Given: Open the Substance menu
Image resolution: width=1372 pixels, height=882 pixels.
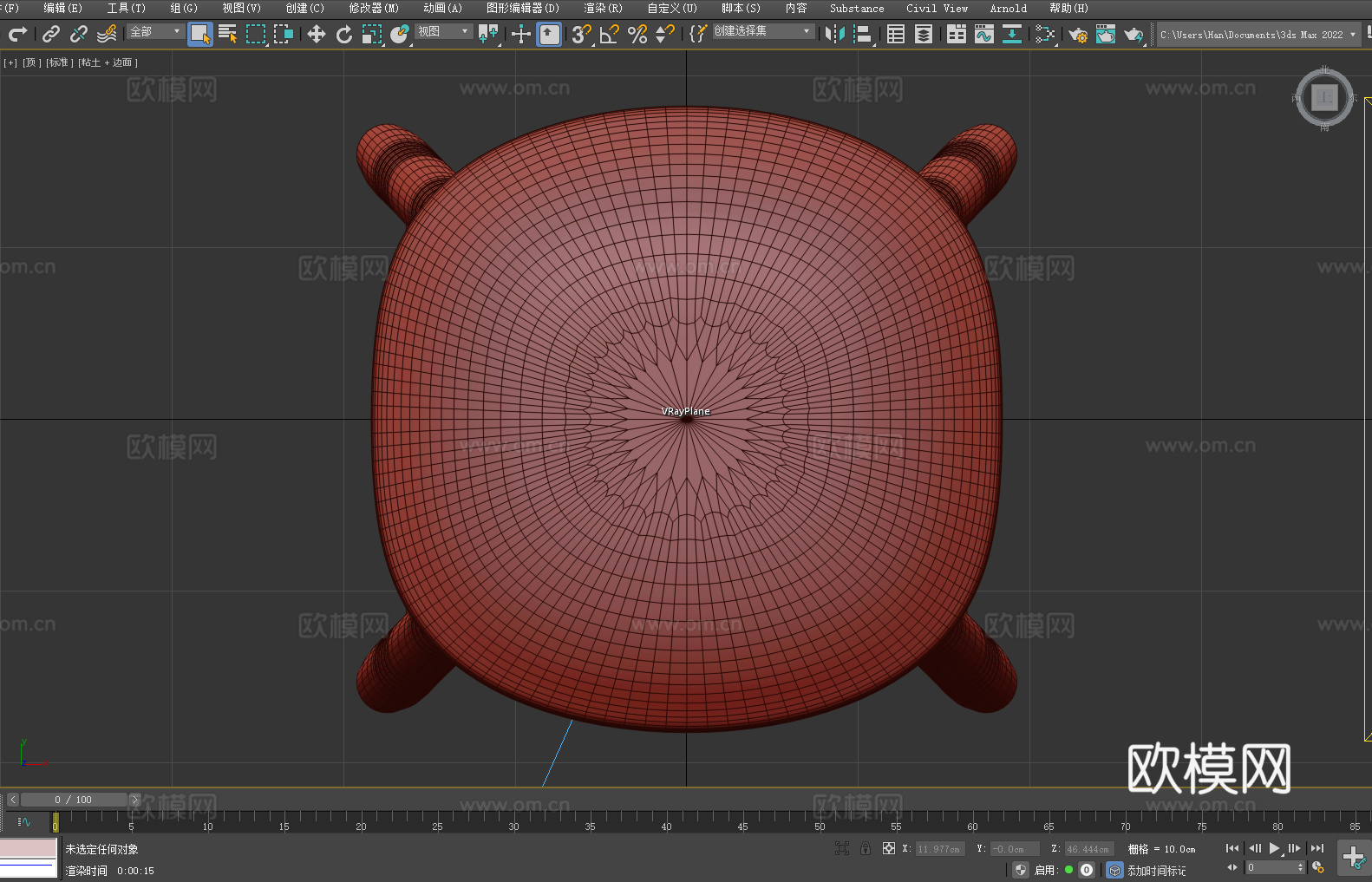Looking at the screenshot, I should click(857, 8).
